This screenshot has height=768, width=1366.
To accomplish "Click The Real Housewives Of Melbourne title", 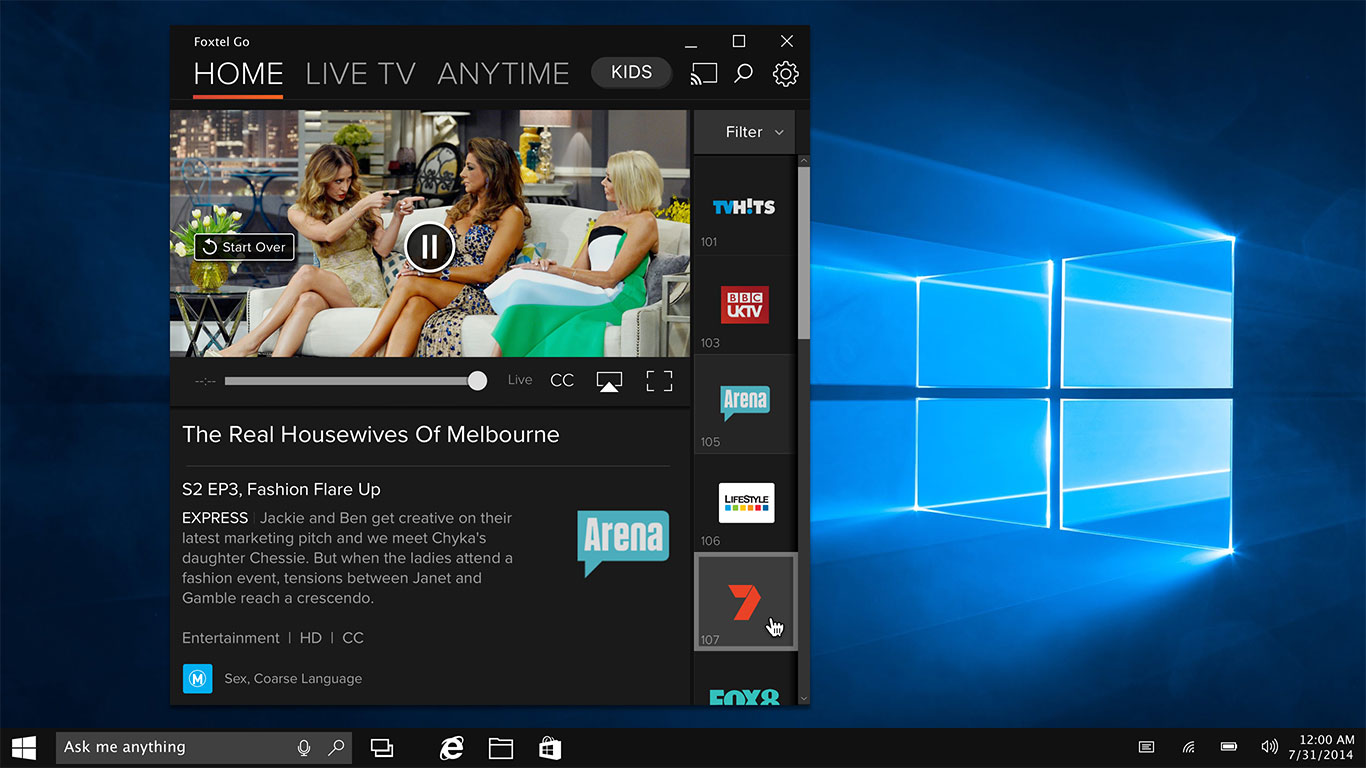I will point(371,434).
